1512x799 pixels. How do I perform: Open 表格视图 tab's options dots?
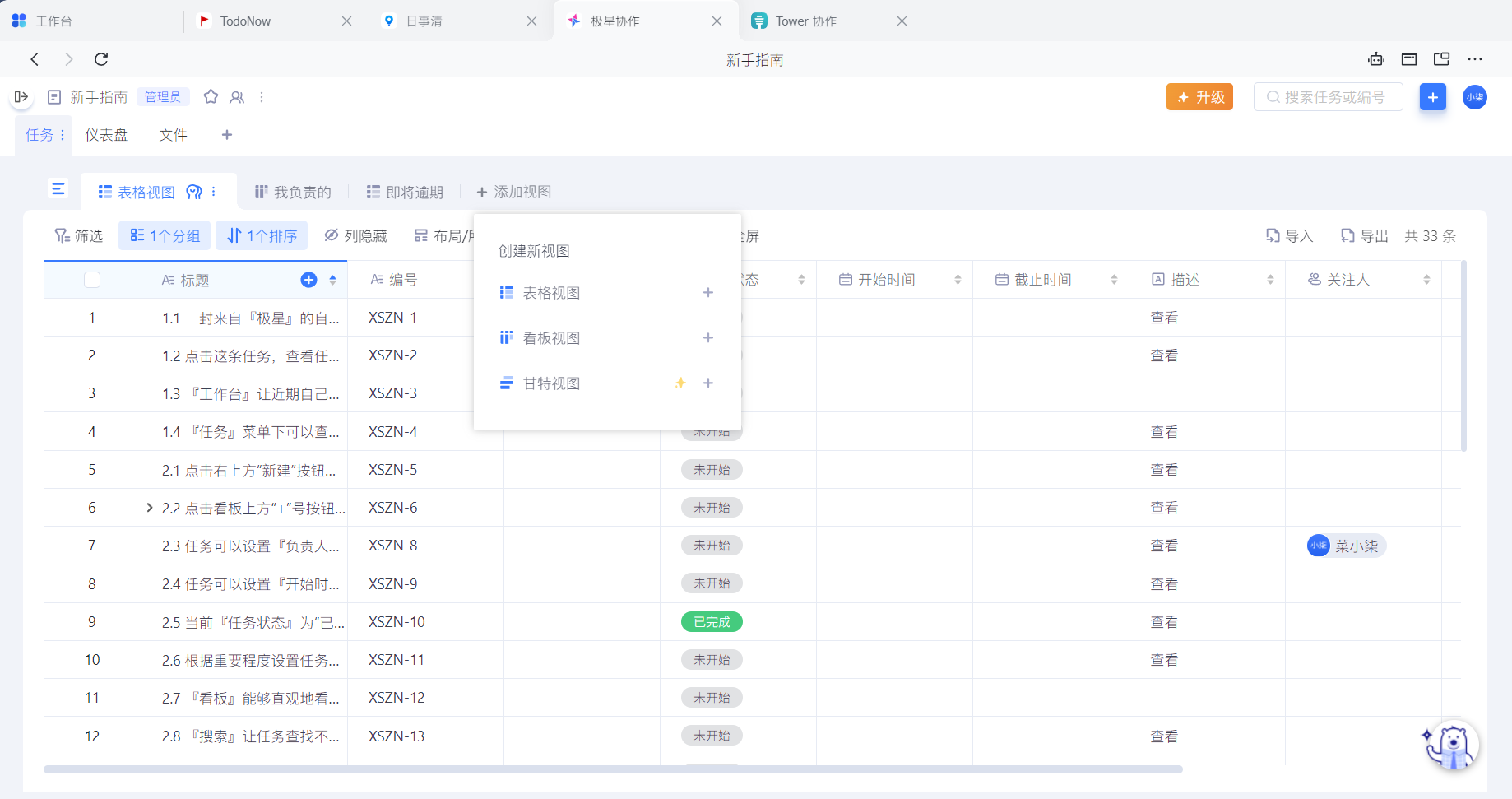[x=214, y=192]
